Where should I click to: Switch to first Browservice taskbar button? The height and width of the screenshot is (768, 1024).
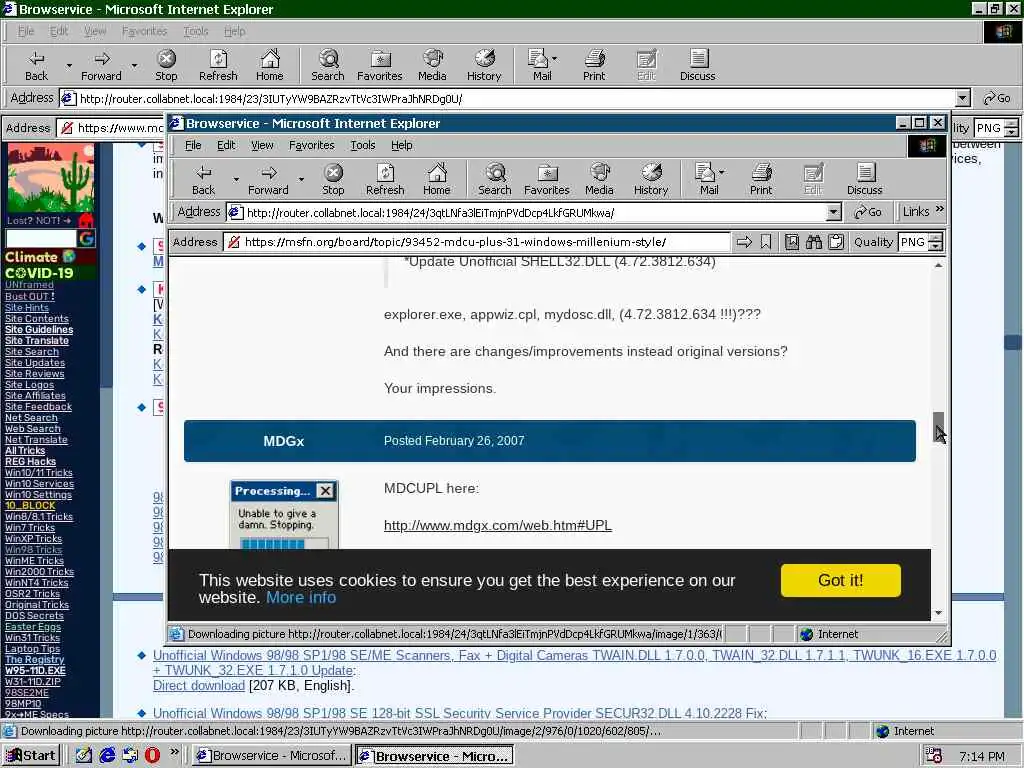click(x=272, y=756)
